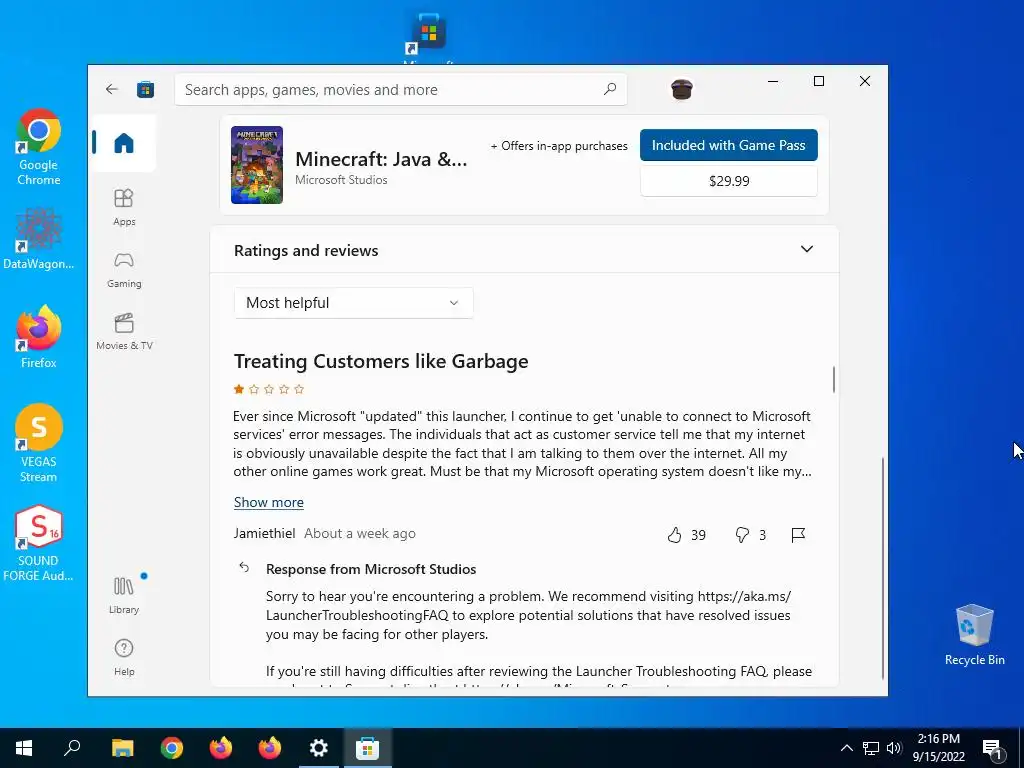The image size is (1024, 768).
Task: Click Microsoft Studios publisher name
Action: click(341, 180)
